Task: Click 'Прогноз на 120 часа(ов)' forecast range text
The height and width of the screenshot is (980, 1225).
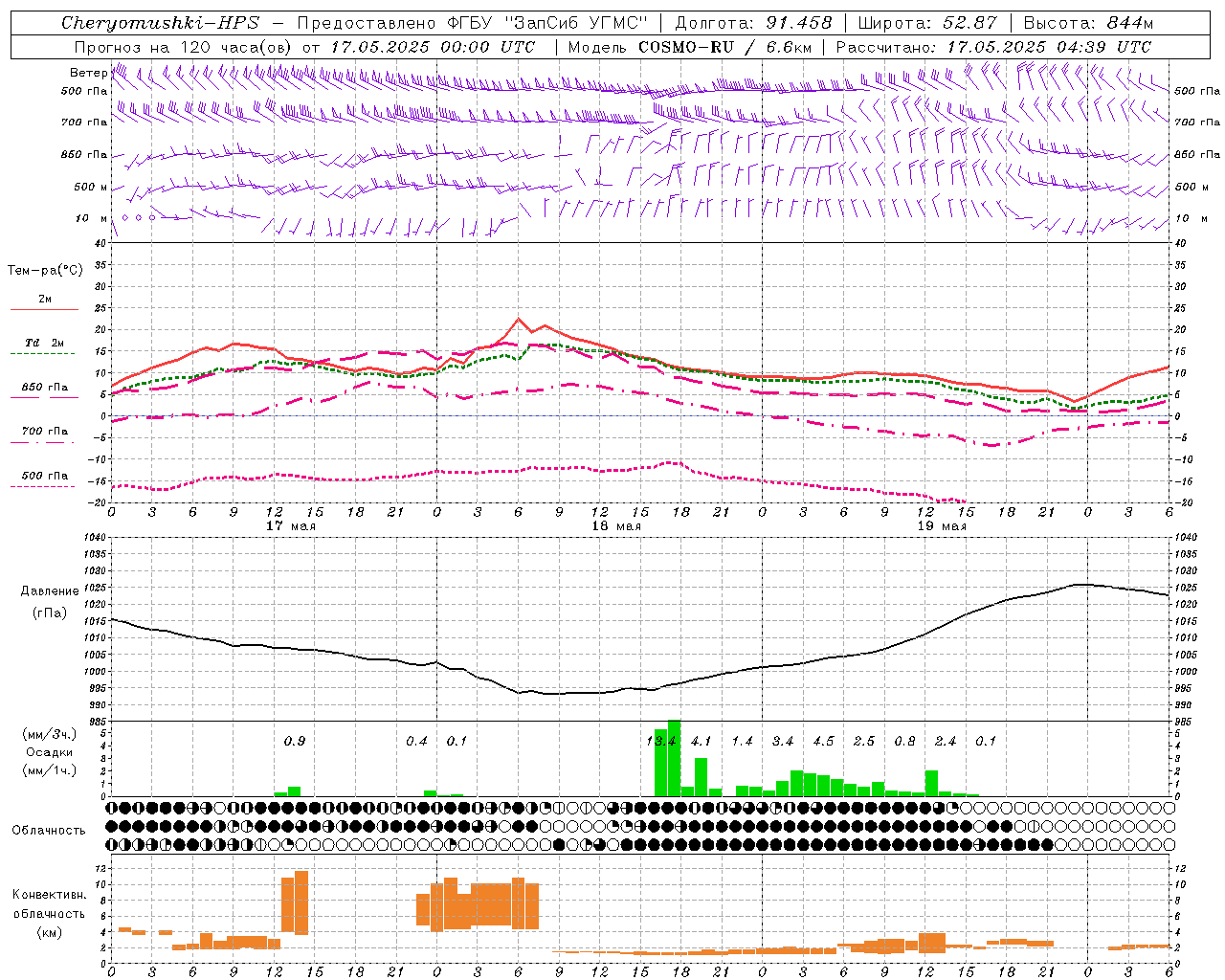Action: pyautogui.click(x=184, y=47)
